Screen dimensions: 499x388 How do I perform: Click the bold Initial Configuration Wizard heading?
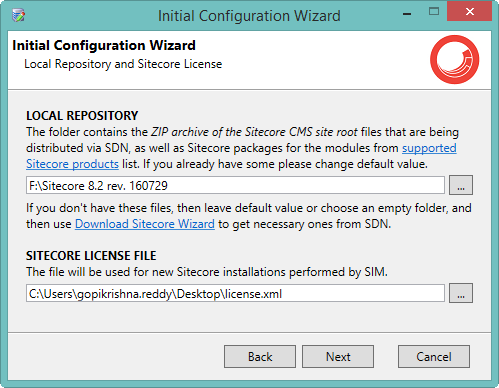pyautogui.click(x=104, y=45)
